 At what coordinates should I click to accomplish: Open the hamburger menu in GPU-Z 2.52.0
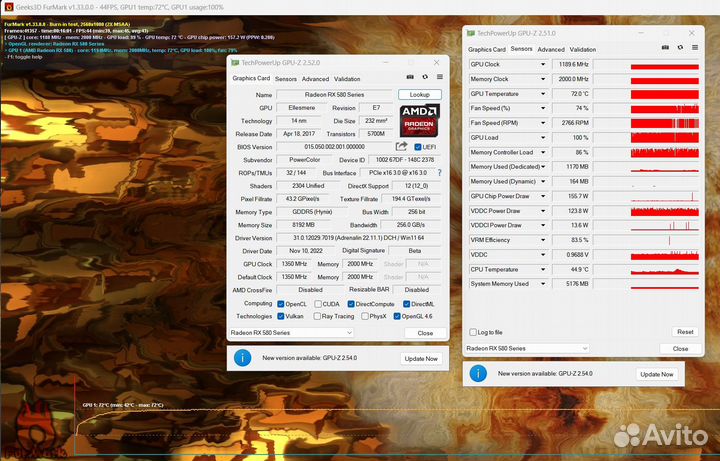tap(440, 77)
